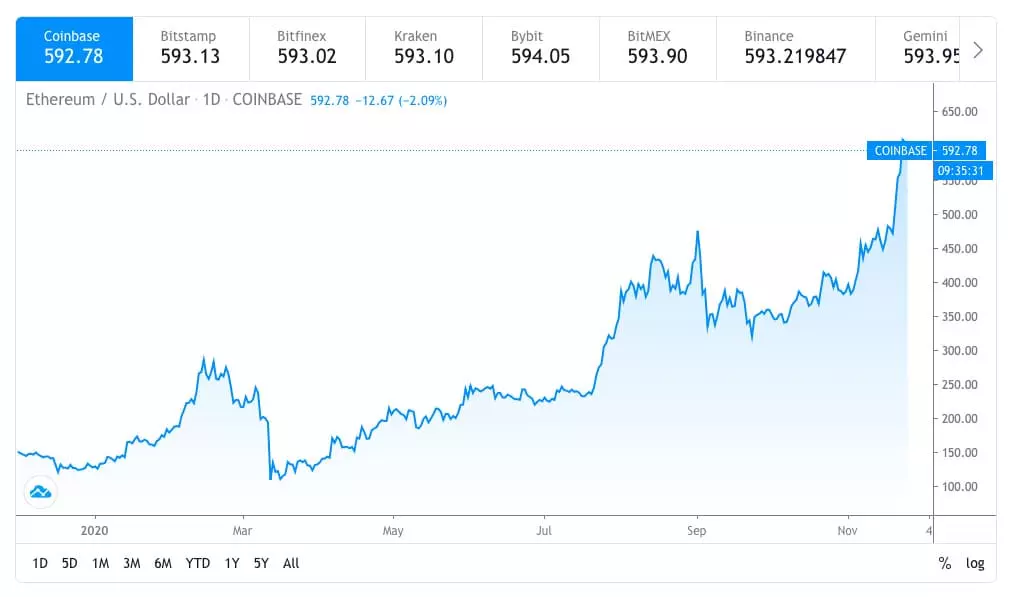Toggle log scale mode
The width and height of the screenshot is (1015, 597).
[x=975, y=563]
